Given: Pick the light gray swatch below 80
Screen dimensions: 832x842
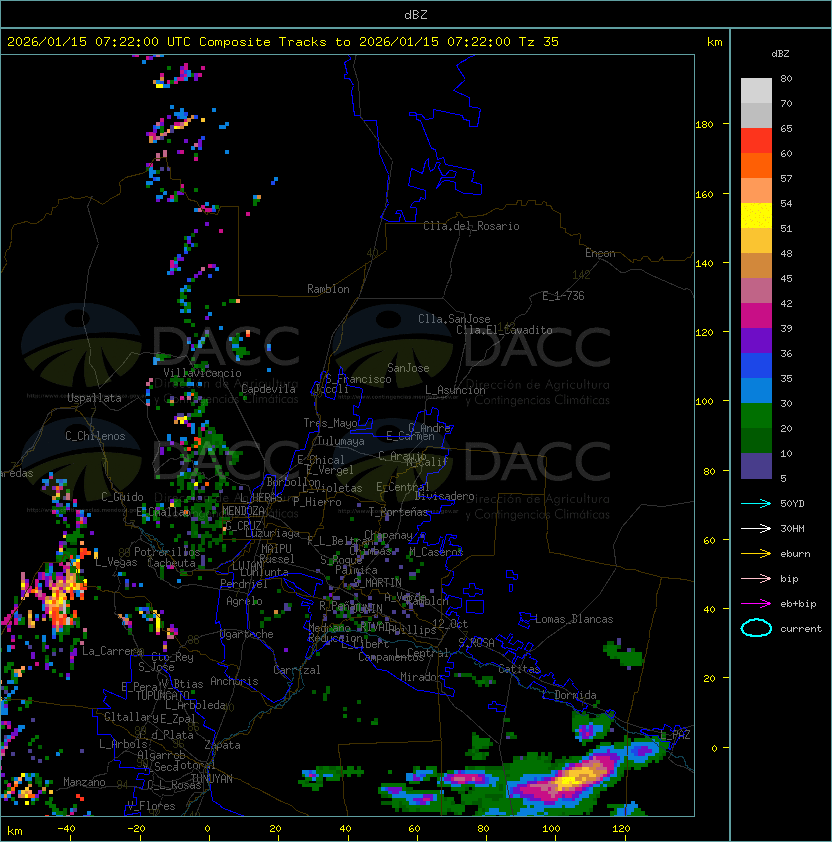Looking at the screenshot, I should 756,91.
